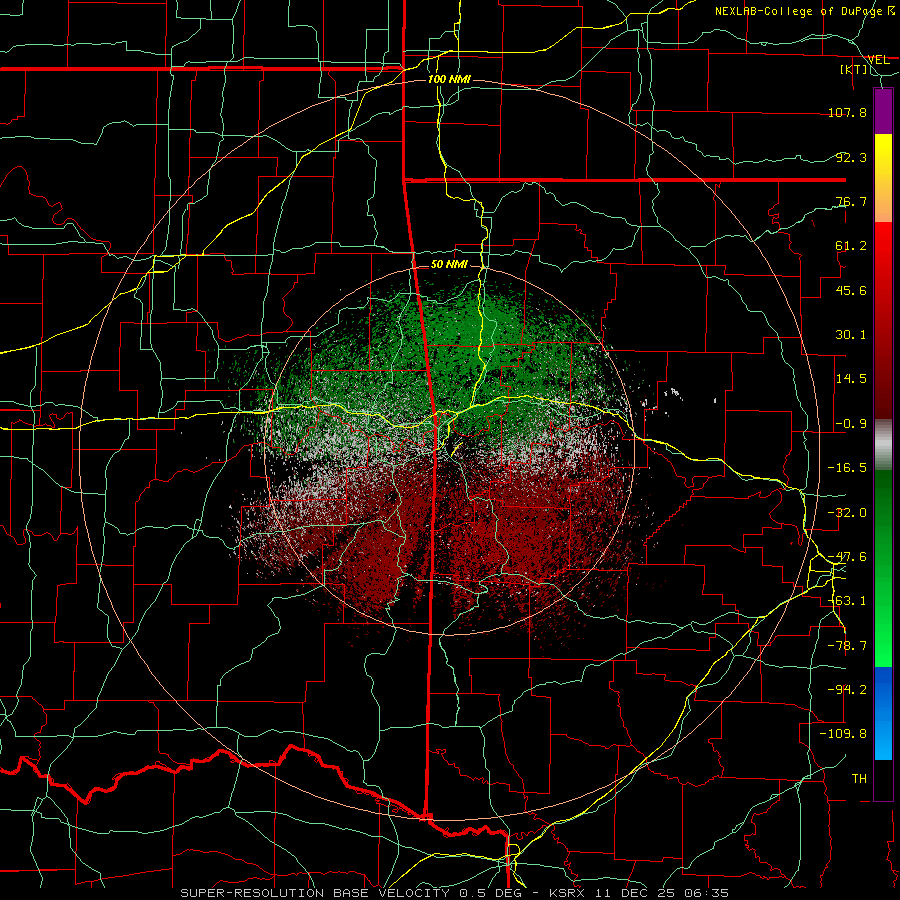This screenshot has height=900, width=900.
Task: Pick the gray near-zero segment of the color bar
Action: pos(883,445)
